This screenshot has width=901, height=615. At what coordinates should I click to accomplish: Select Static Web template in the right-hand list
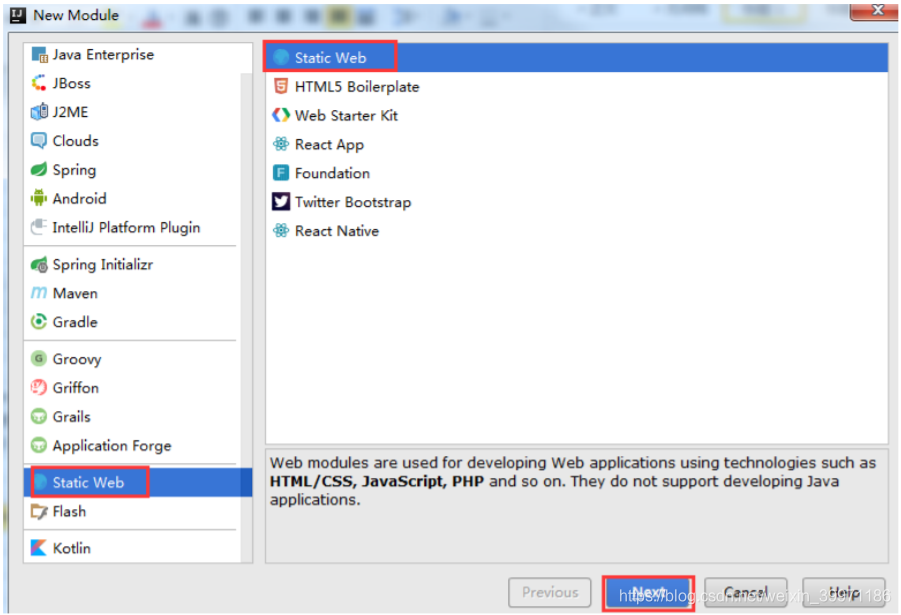577,57
